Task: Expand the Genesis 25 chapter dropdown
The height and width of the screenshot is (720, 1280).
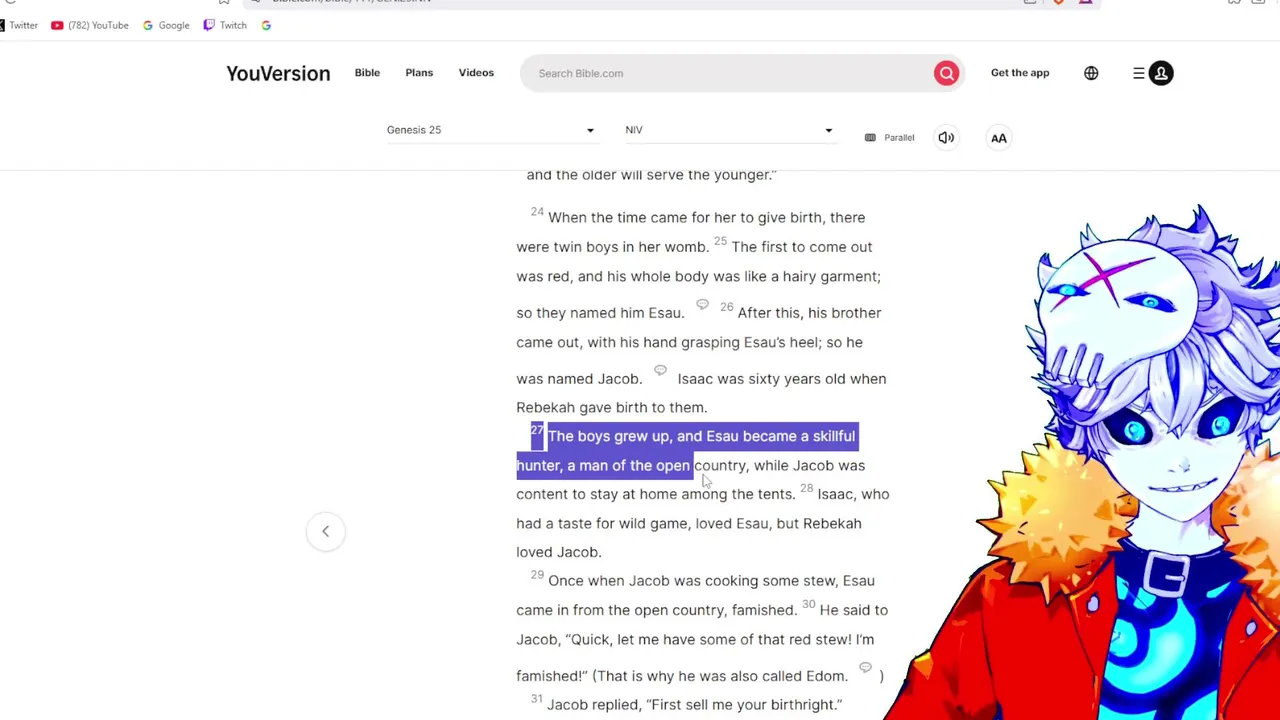Action: coord(491,130)
